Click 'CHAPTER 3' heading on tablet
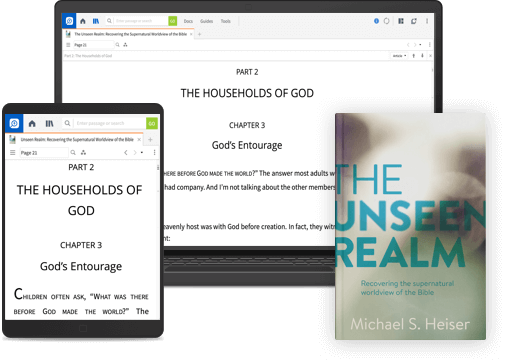 81,245
